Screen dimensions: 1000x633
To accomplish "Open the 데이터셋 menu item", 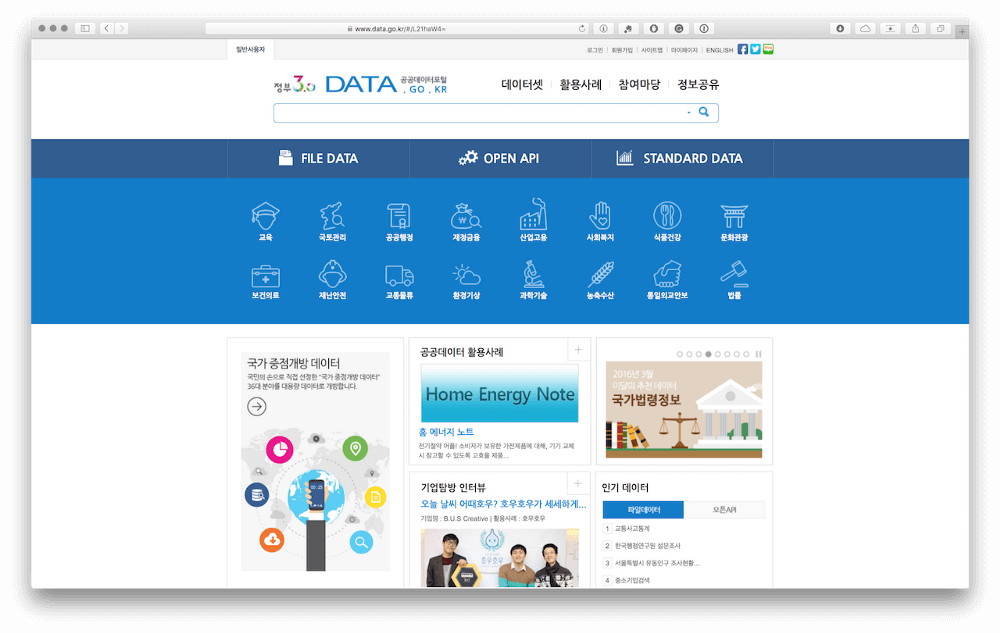I will (522, 85).
